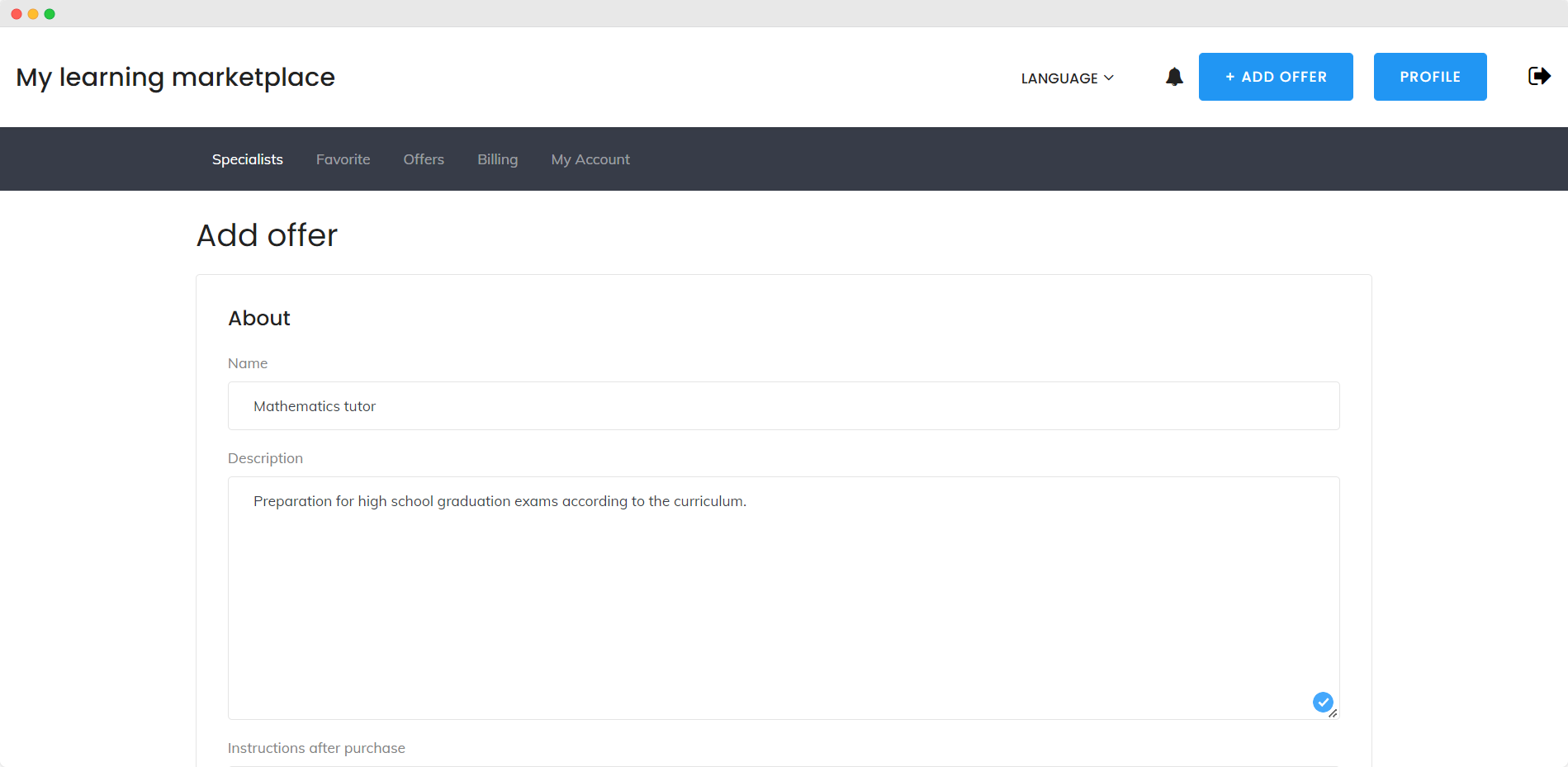Viewport: 1568px width, 767px height.
Task: Open the LANGUAGE dropdown
Action: [x=1067, y=78]
